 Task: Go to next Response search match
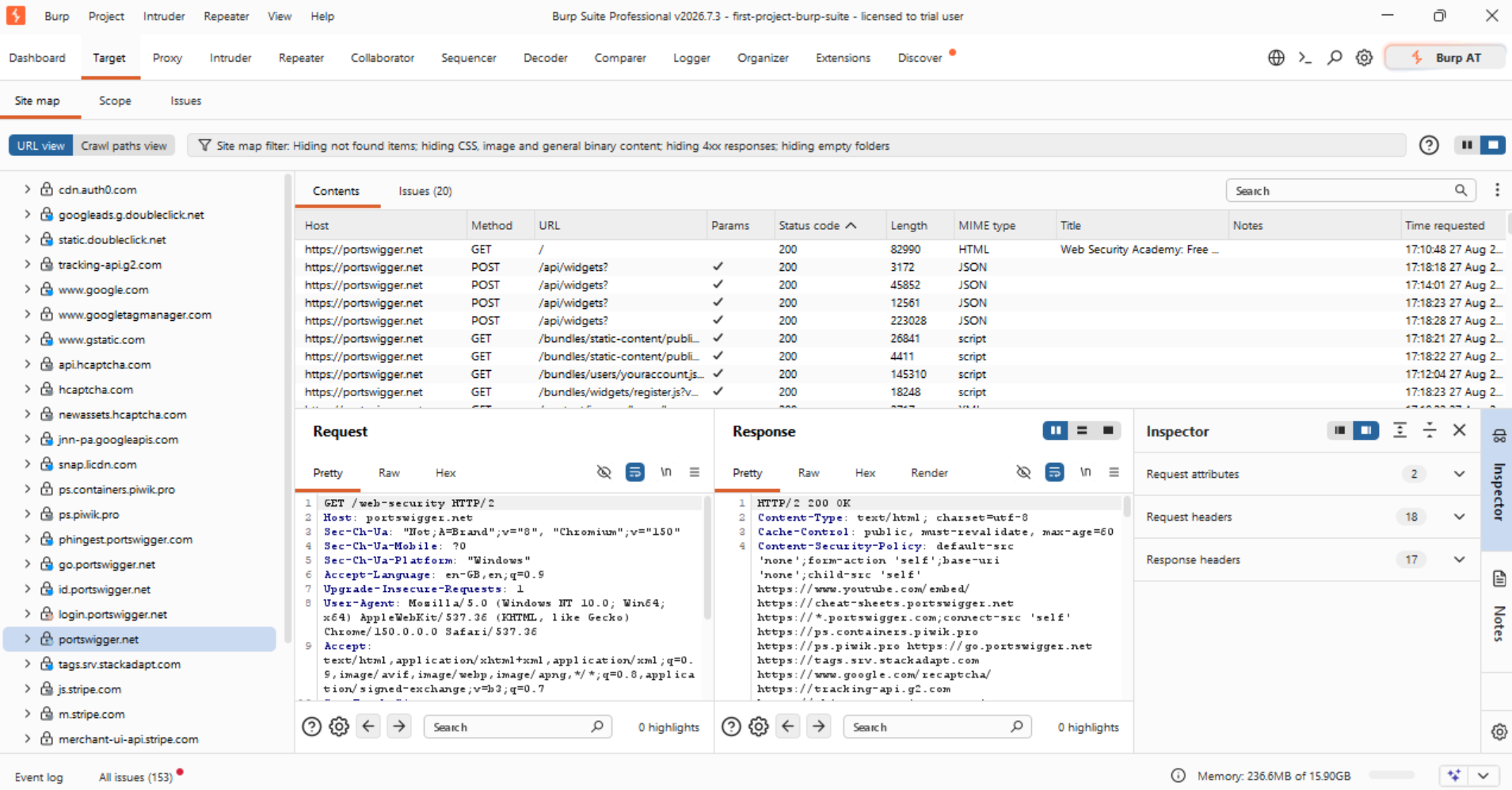point(819,727)
